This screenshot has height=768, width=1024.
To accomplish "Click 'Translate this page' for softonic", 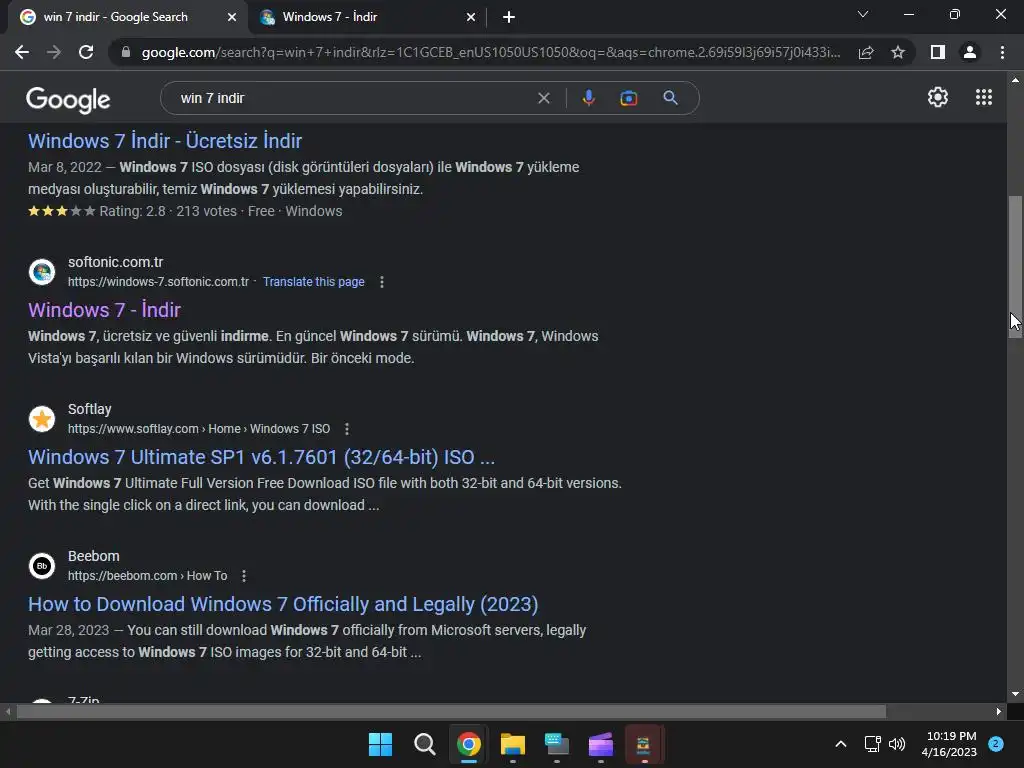I will click(313, 281).
